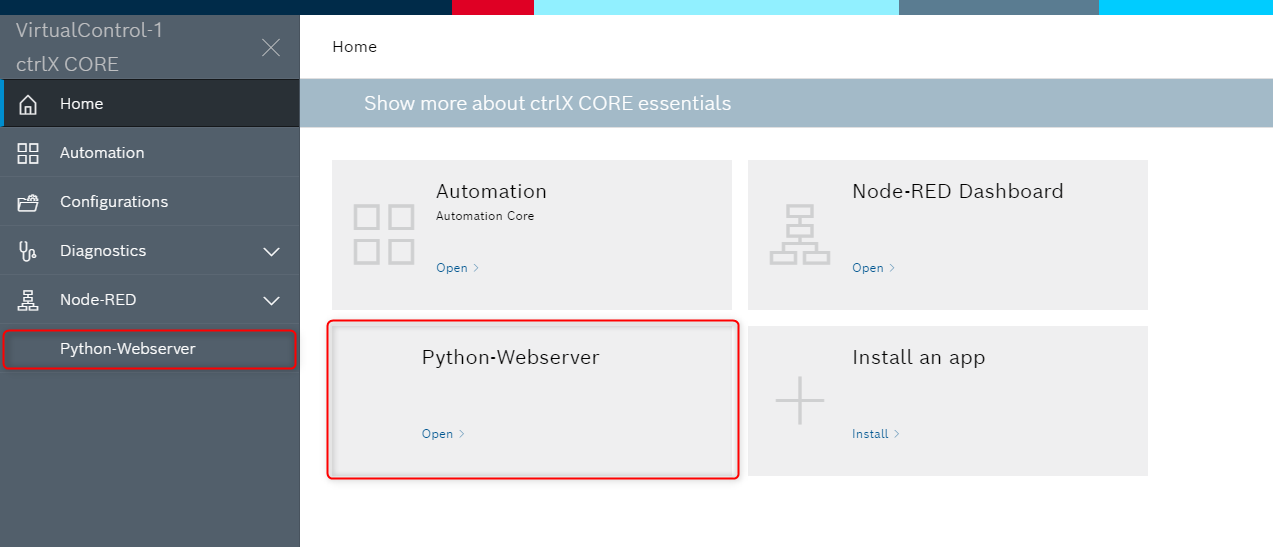Click the VirtualControl-1 device name

pos(89,30)
